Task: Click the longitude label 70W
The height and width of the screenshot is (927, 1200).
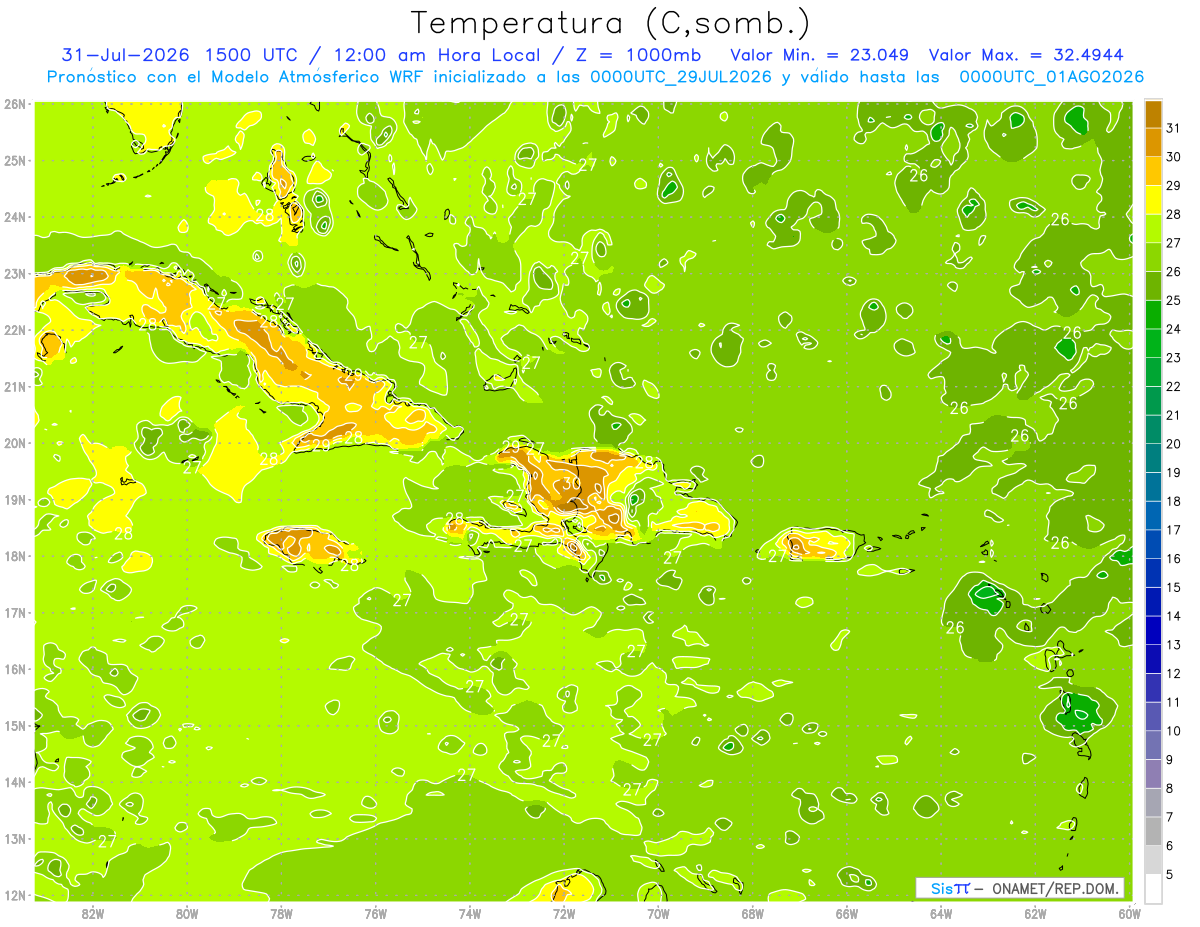Action: tap(658, 913)
